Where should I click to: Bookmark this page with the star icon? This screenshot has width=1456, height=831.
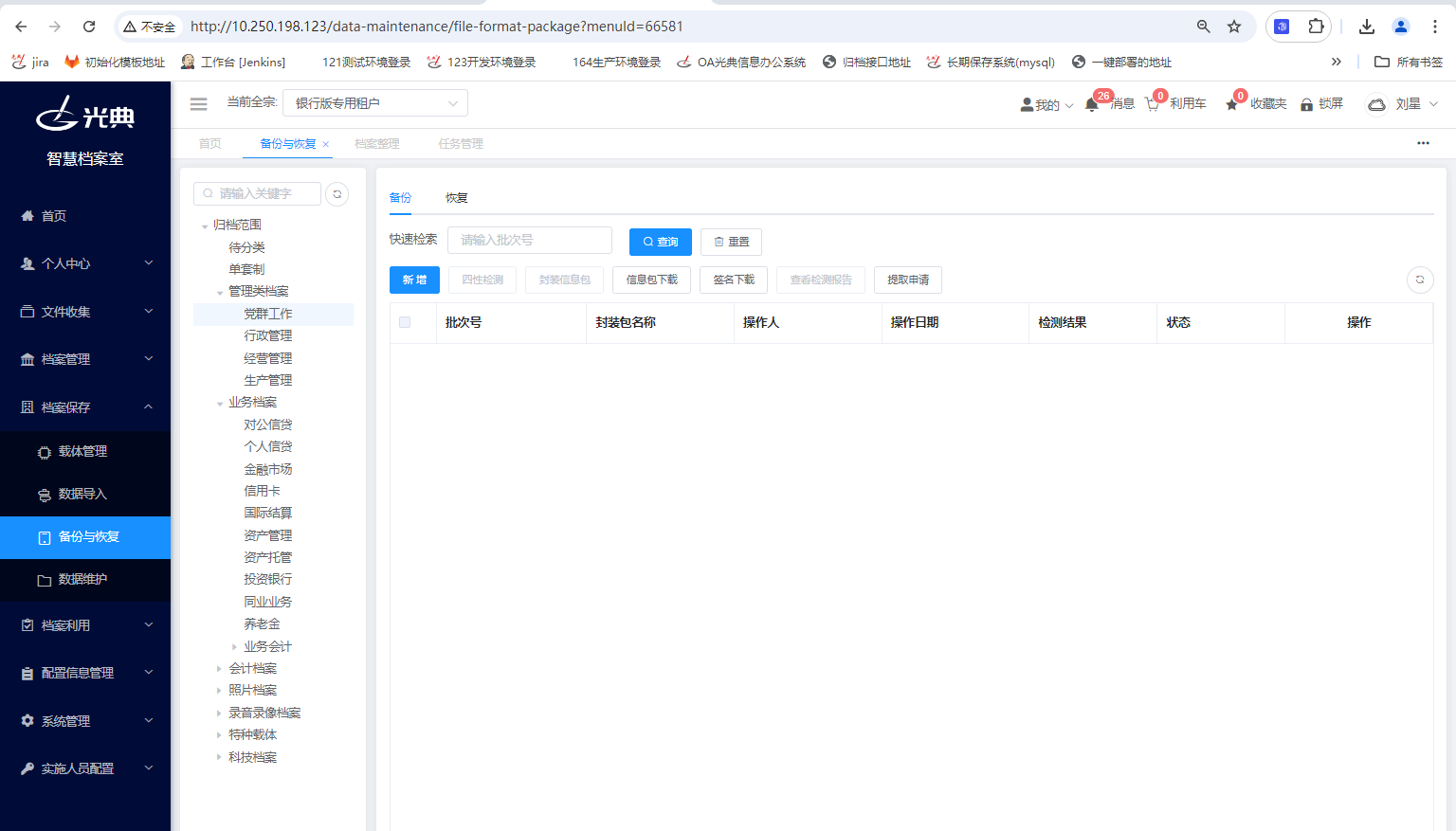point(1234,27)
